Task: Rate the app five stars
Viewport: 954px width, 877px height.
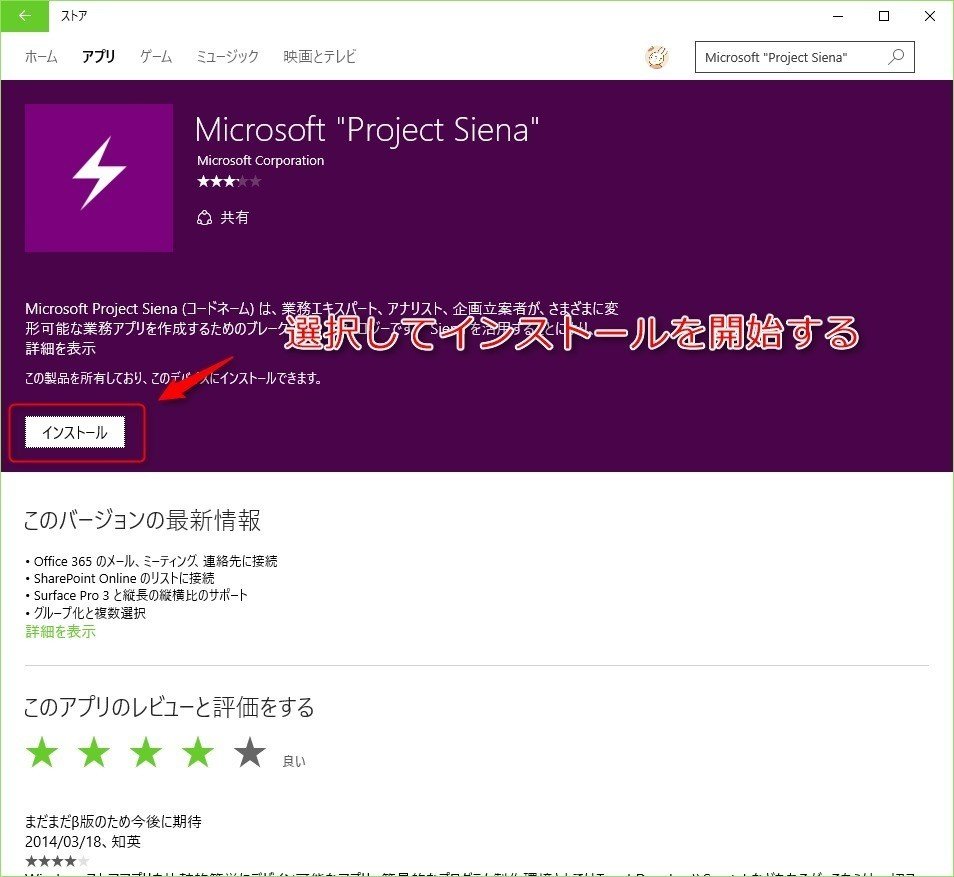Action: click(x=250, y=752)
